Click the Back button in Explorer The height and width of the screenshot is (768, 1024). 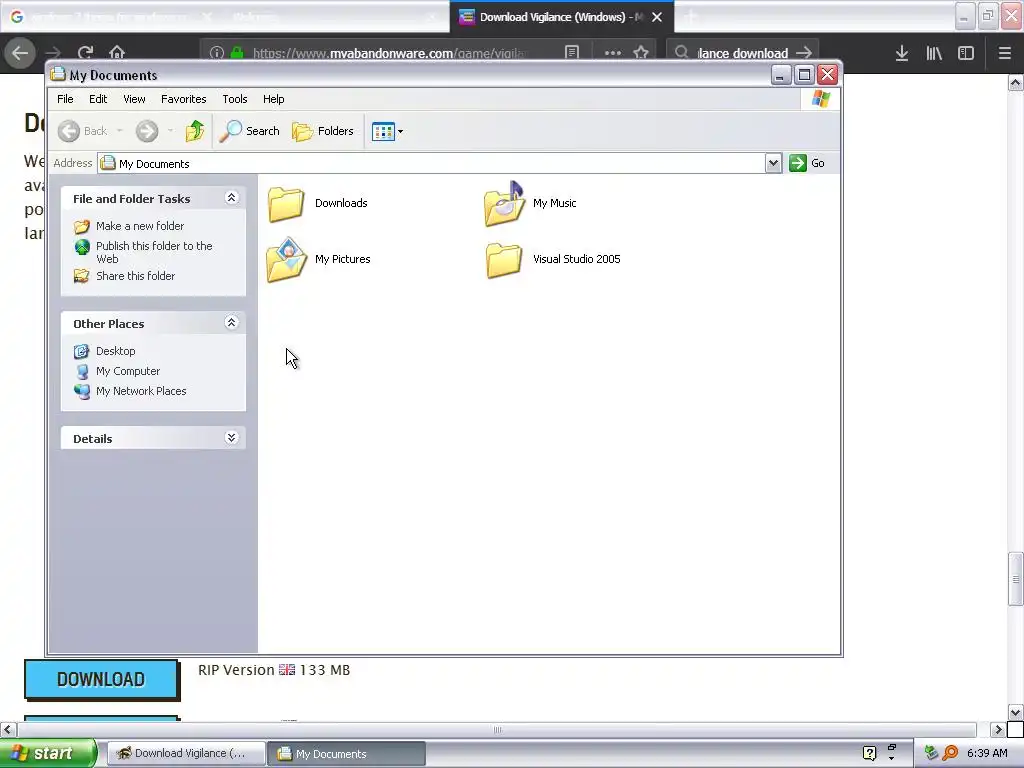82,131
